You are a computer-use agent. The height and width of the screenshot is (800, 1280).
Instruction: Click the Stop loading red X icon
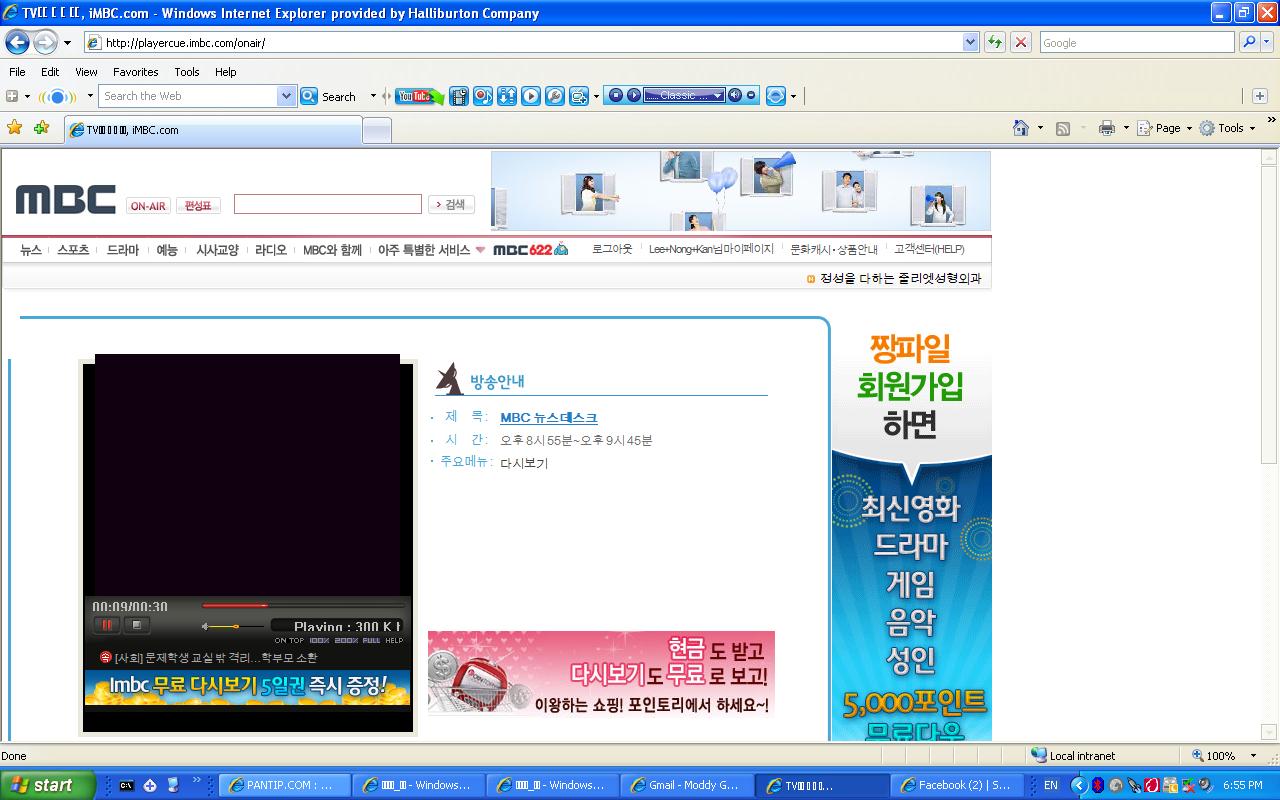click(1021, 42)
